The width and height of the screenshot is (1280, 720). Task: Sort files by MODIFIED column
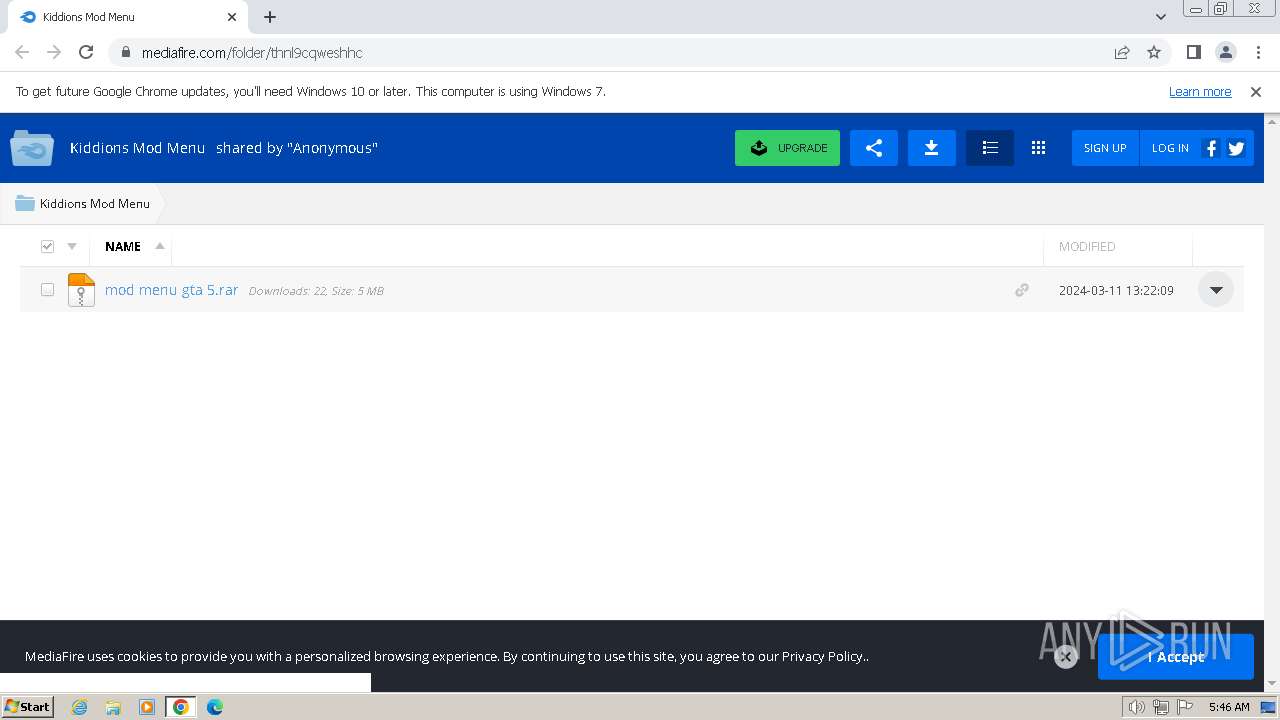[x=1087, y=246]
